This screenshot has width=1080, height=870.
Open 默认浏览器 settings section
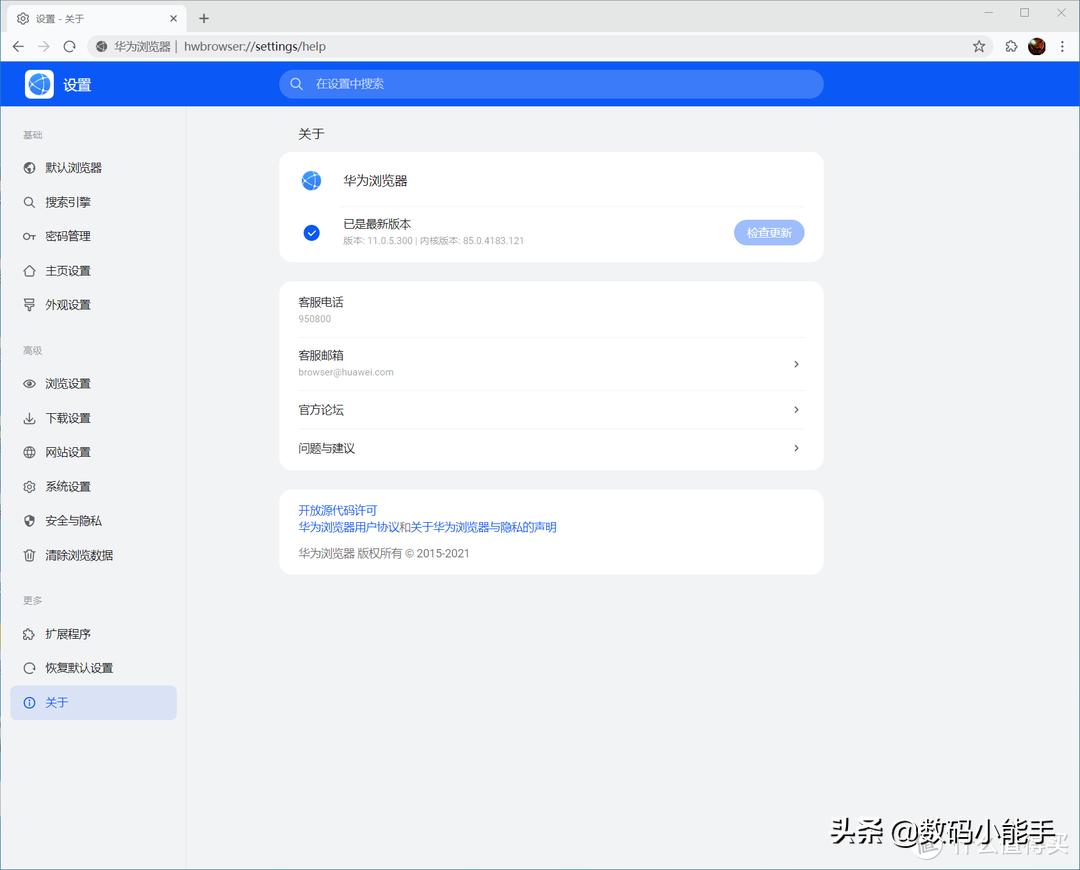click(x=94, y=168)
